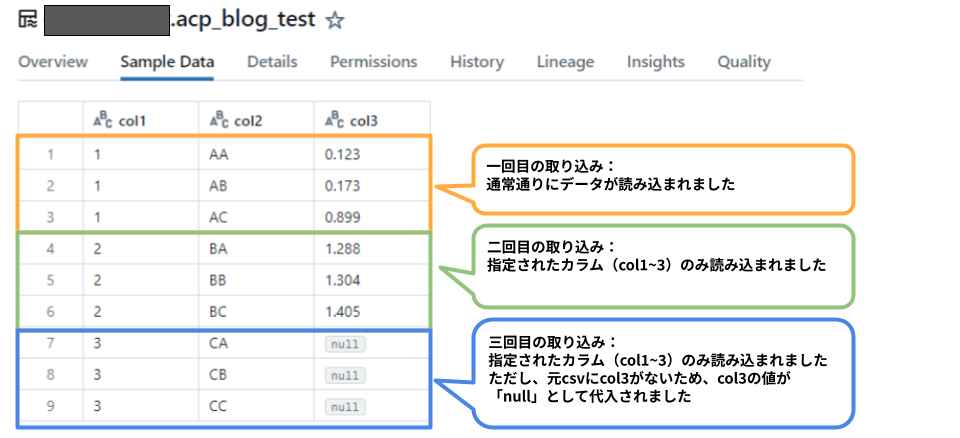
Task: Select the Sample Data tab
Action: point(167,62)
